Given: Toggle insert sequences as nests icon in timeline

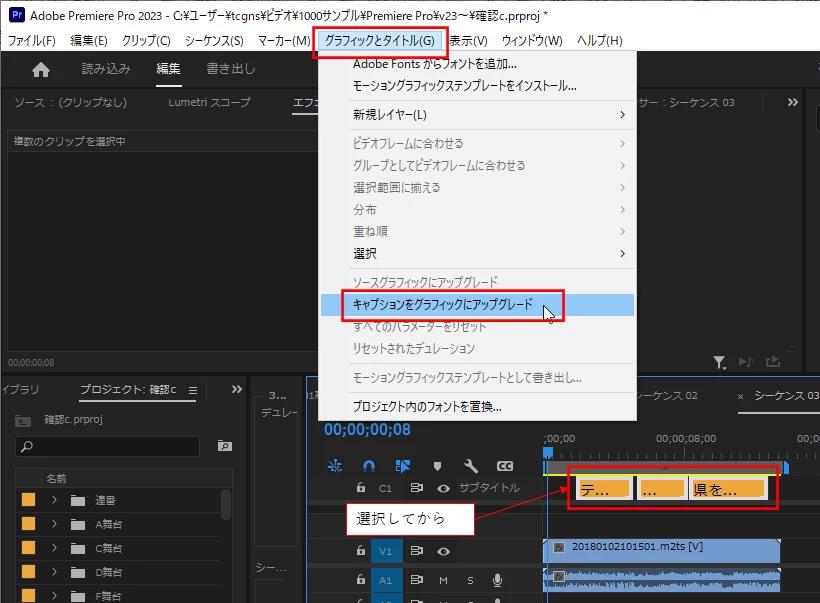Looking at the screenshot, I should click(335, 465).
